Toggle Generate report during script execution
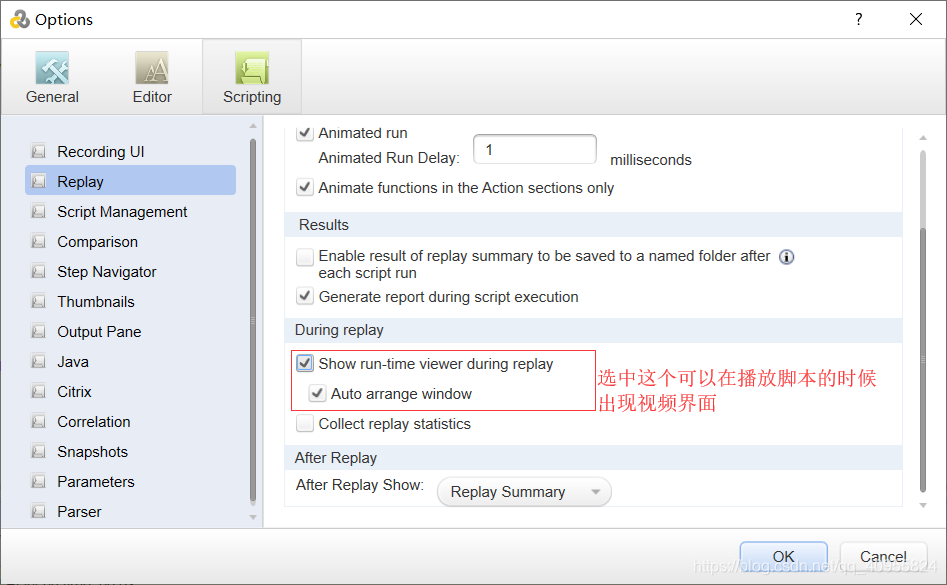Image resolution: width=947 pixels, height=585 pixels. pos(305,296)
